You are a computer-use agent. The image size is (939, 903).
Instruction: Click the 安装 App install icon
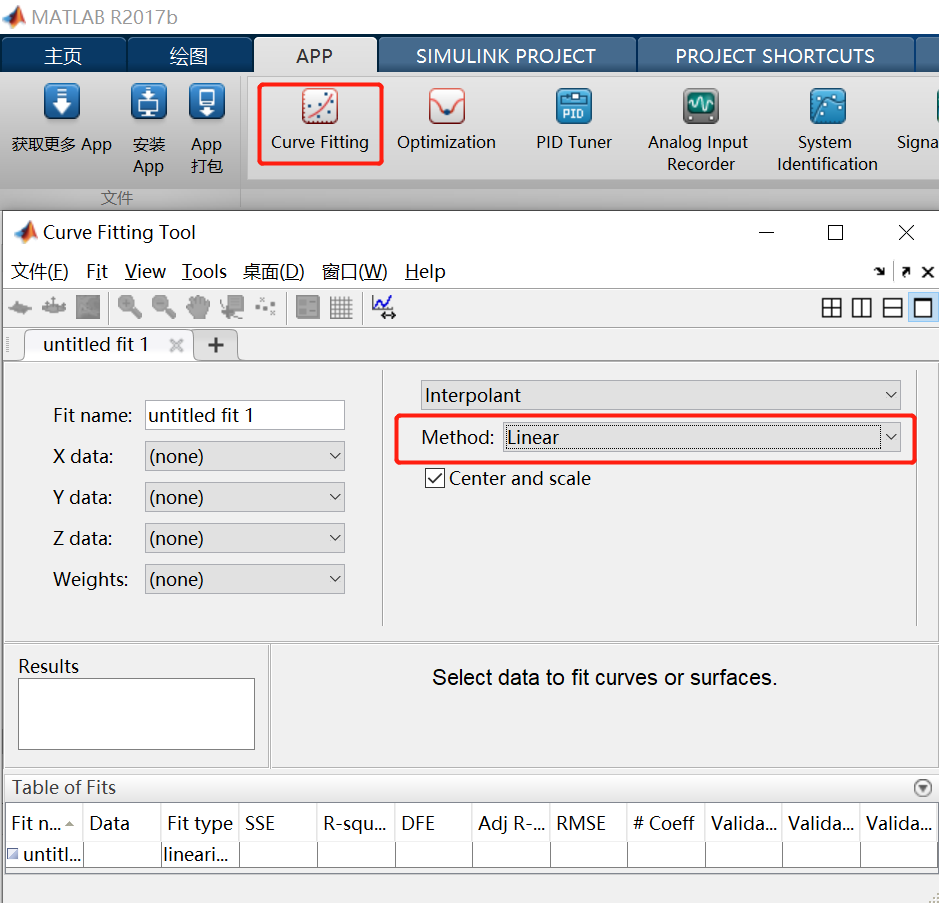coord(149,102)
